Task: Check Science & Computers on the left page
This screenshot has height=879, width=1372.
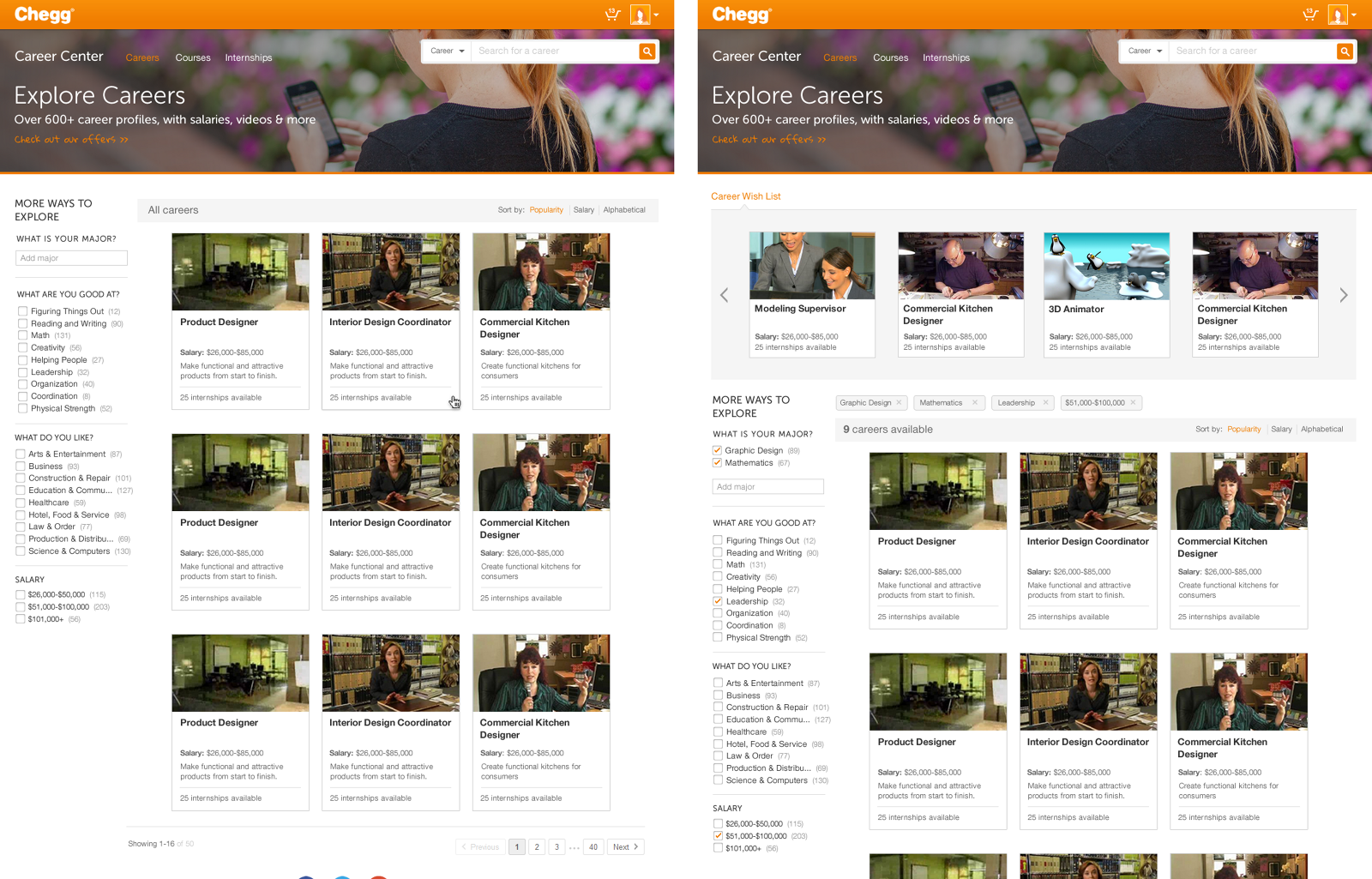Action: 20,551
